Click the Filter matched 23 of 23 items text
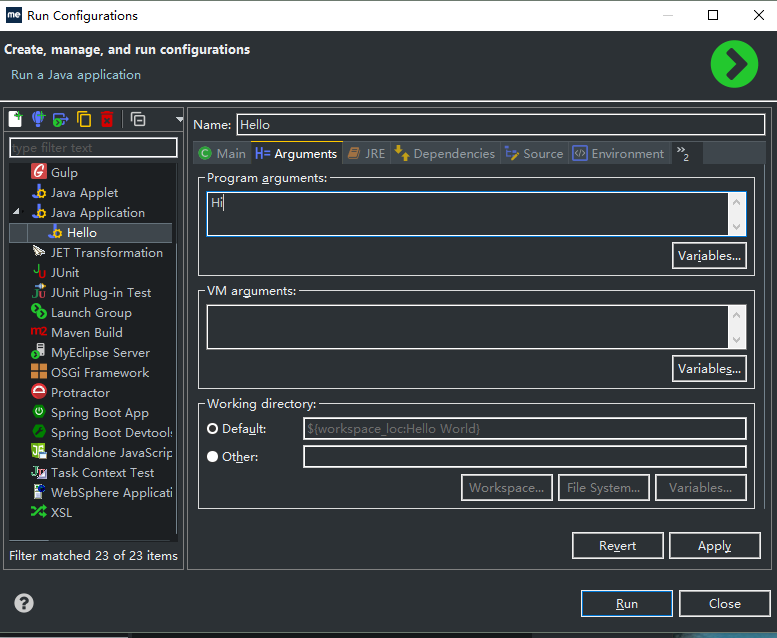Screen dimensions: 777x638 coord(93,556)
